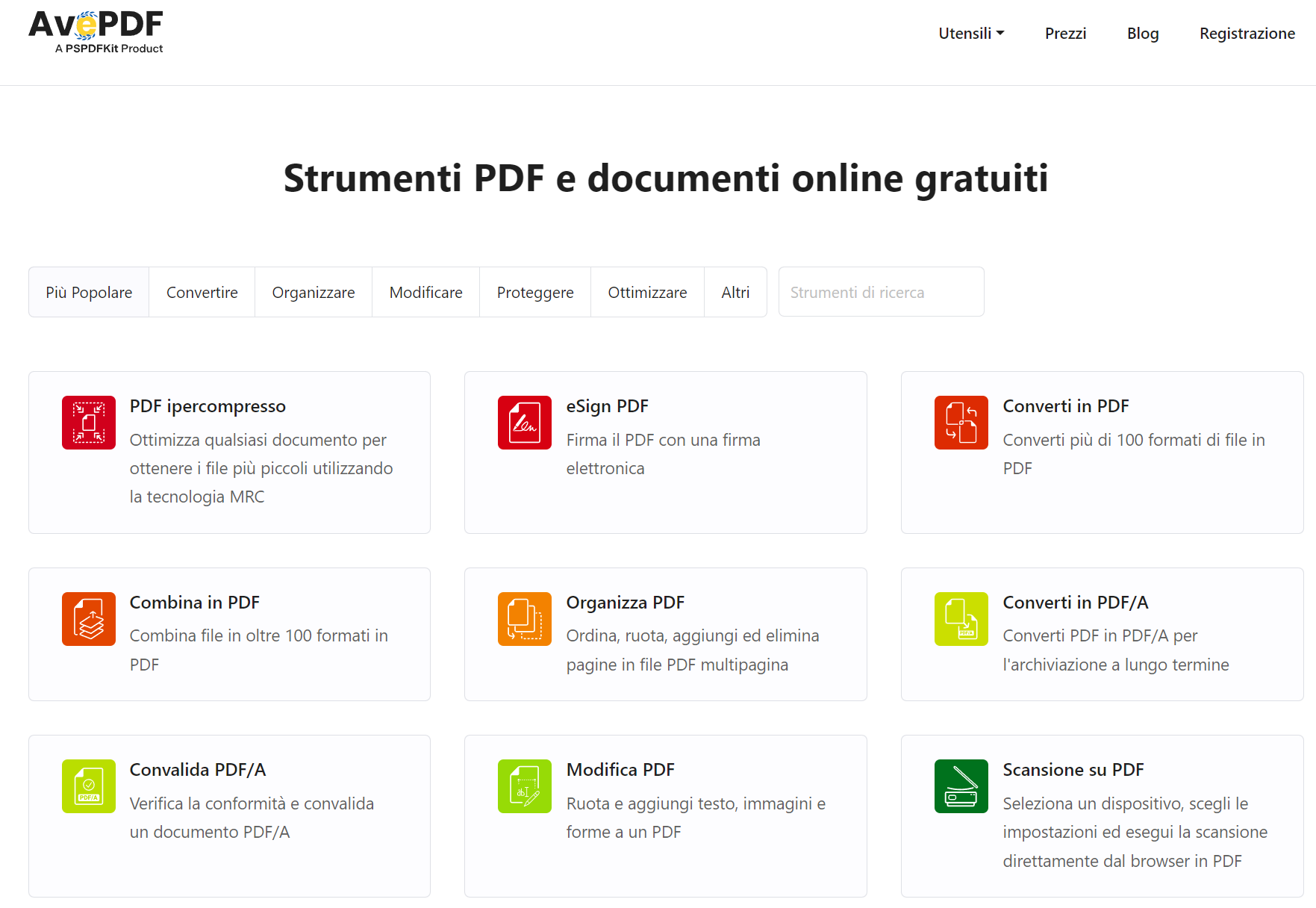The image size is (1316, 908).
Task: Select the Ottimizzare tab
Action: pyautogui.click(x=646, y=292)
